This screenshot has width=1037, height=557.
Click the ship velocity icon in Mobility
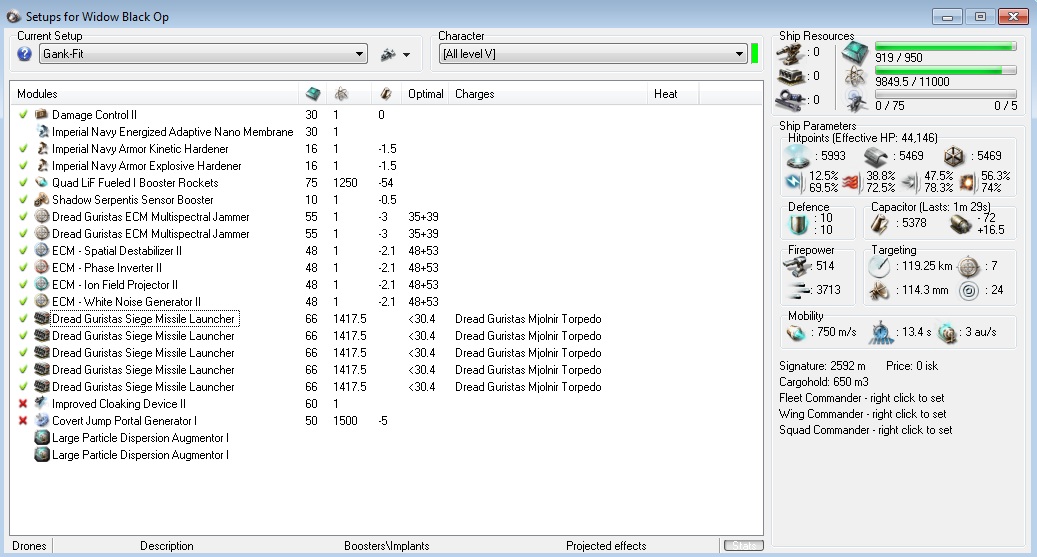pos(797,331)
